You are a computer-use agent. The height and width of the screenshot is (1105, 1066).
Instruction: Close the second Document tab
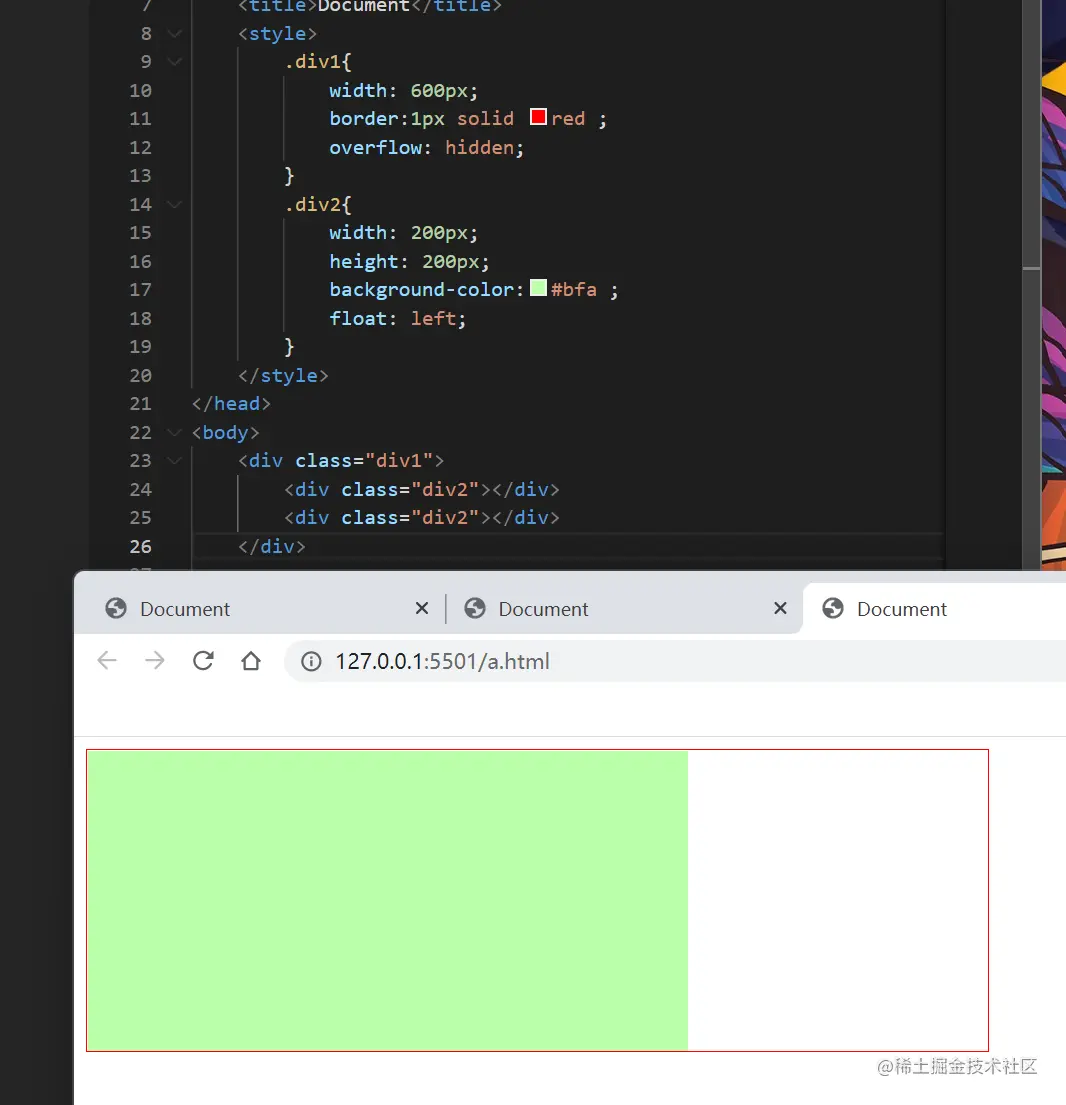pos(780,608)
